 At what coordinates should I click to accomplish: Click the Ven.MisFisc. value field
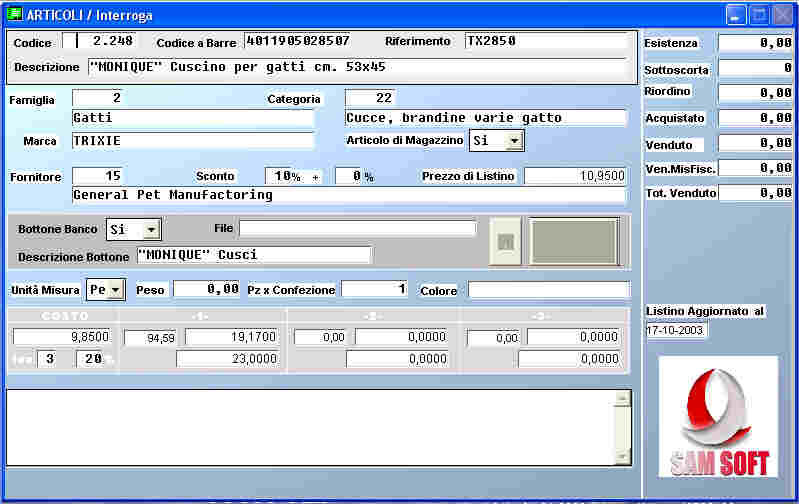755,168
